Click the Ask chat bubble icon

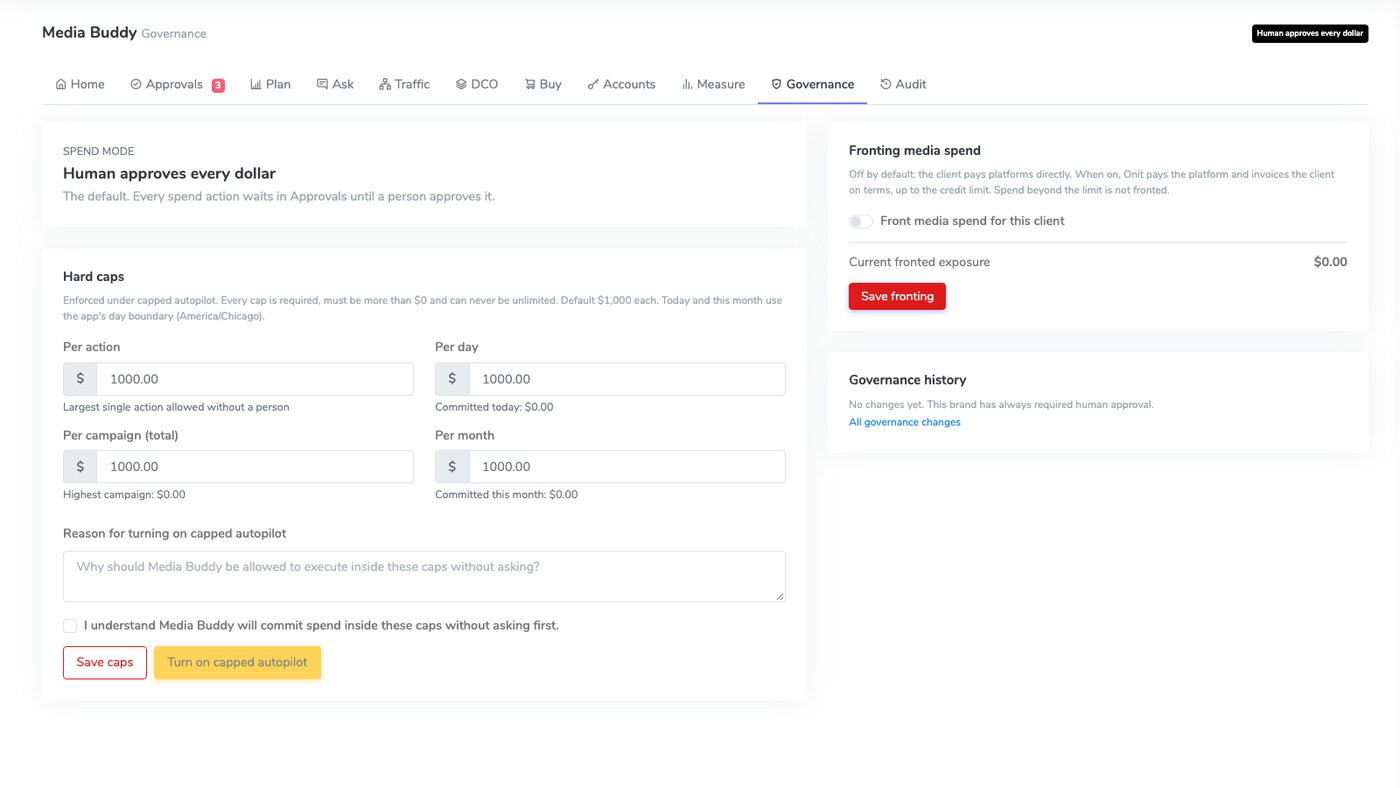322,84
